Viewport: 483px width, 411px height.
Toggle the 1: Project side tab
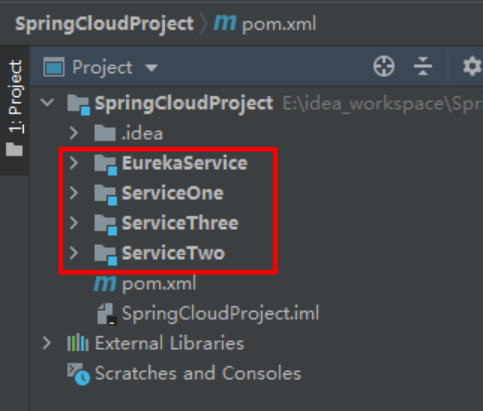point(15,109)
